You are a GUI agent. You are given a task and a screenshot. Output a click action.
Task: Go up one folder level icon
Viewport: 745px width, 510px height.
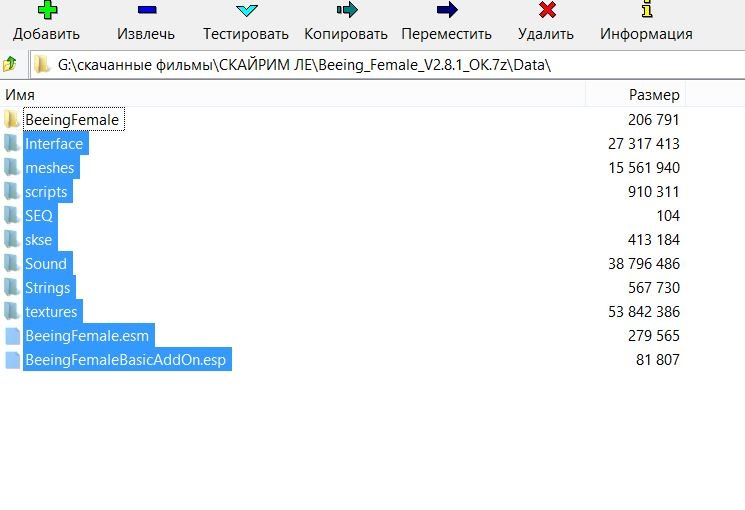coord(10,65)
